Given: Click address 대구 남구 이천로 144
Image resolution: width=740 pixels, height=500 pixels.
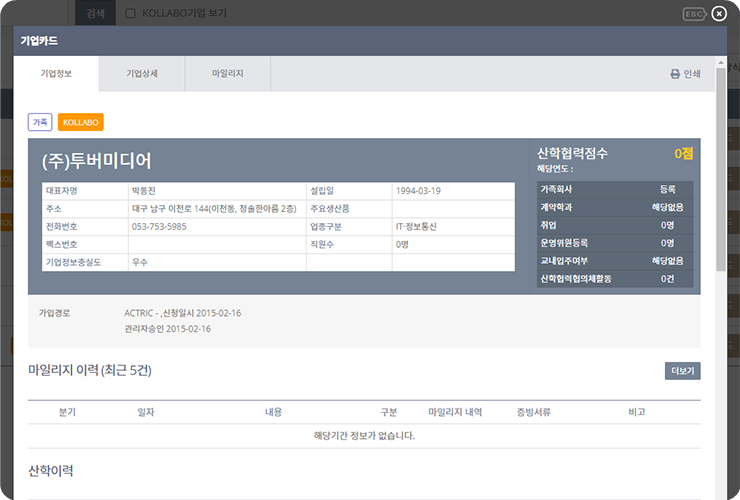Looking at the screenshot, I should coord(214,209).
